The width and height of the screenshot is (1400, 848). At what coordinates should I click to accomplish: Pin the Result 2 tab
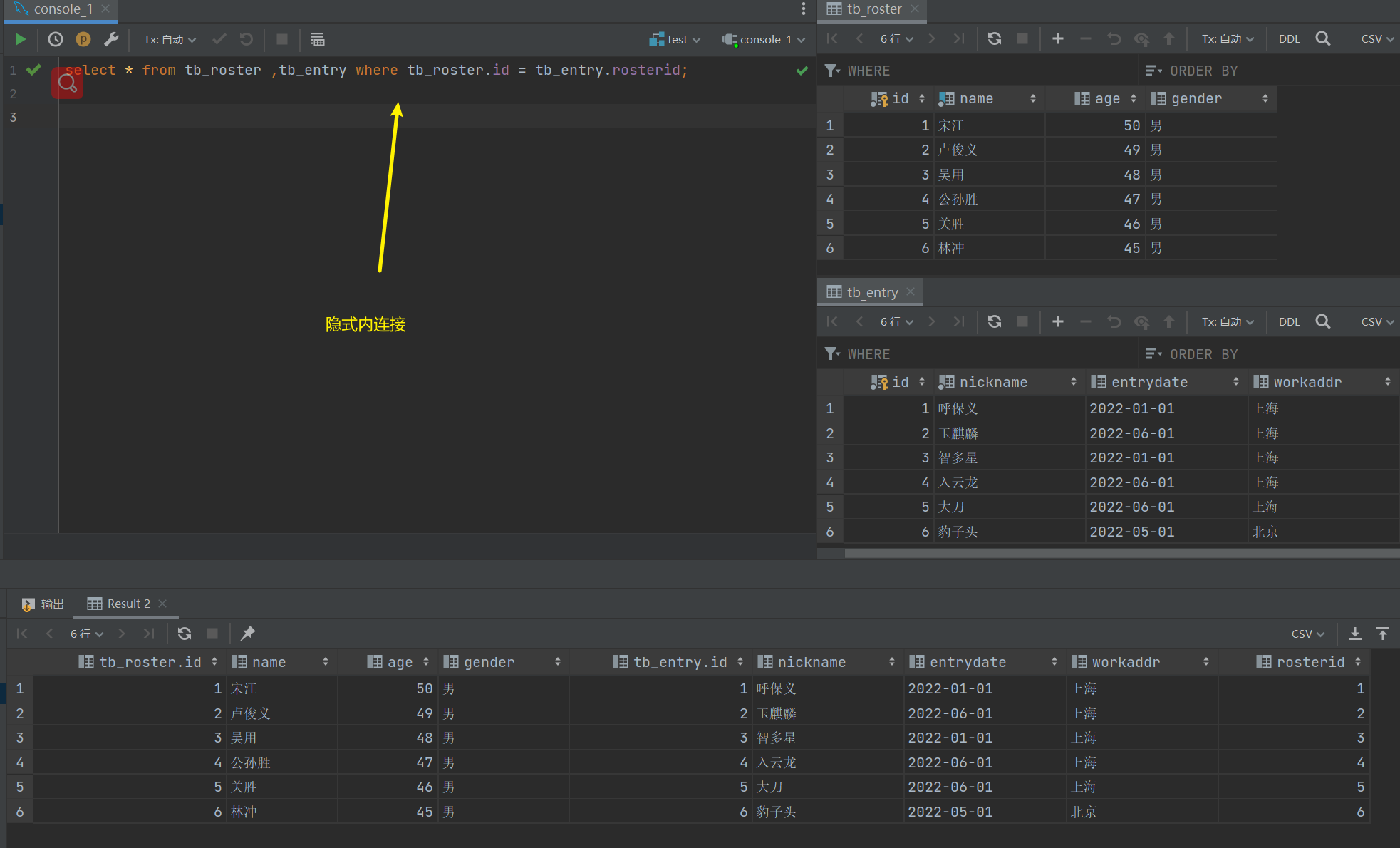point(247,634)
